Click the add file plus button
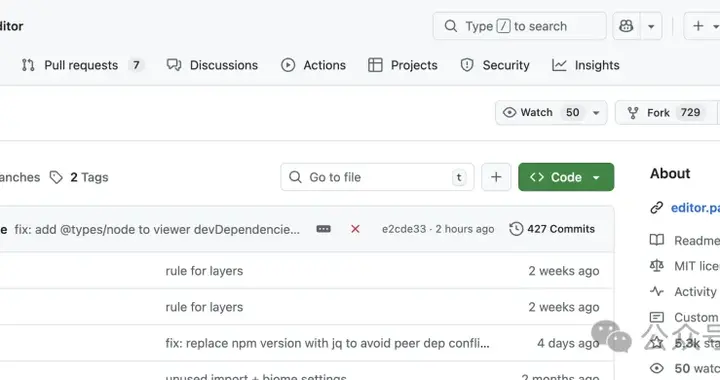Screen dimensions: 720x380 coord(496,177)
